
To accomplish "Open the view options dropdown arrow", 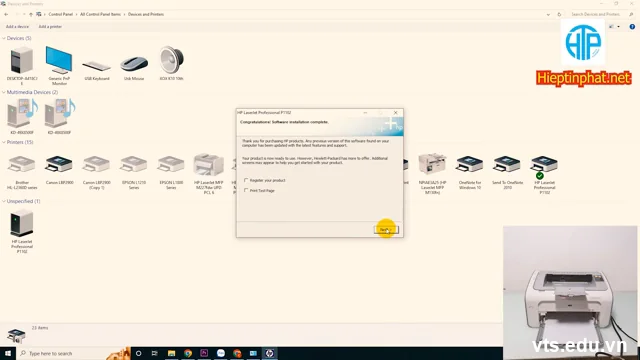I will (x=618, y=27).
